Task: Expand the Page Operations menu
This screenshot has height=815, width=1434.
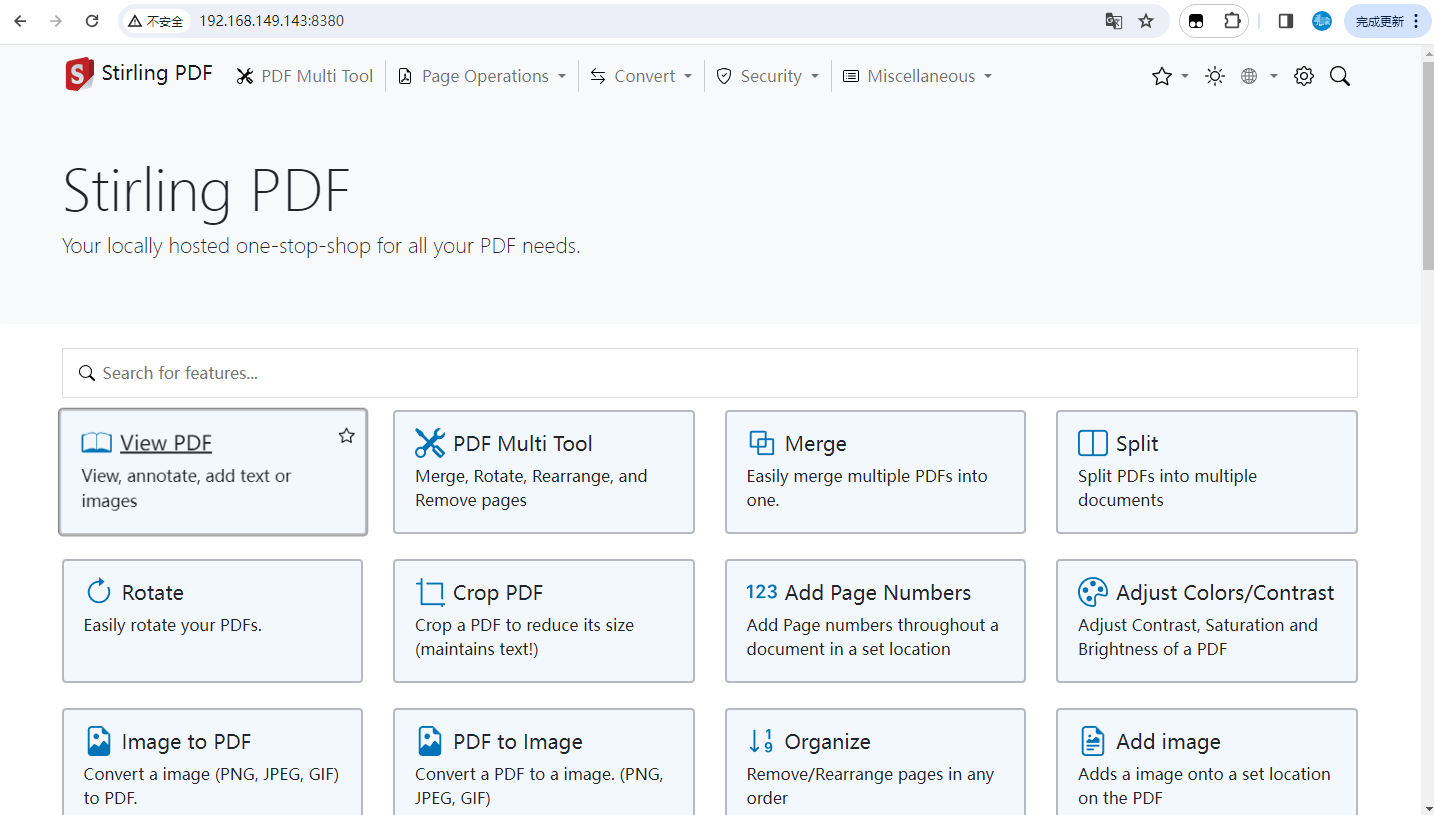Action: [482, 76]
